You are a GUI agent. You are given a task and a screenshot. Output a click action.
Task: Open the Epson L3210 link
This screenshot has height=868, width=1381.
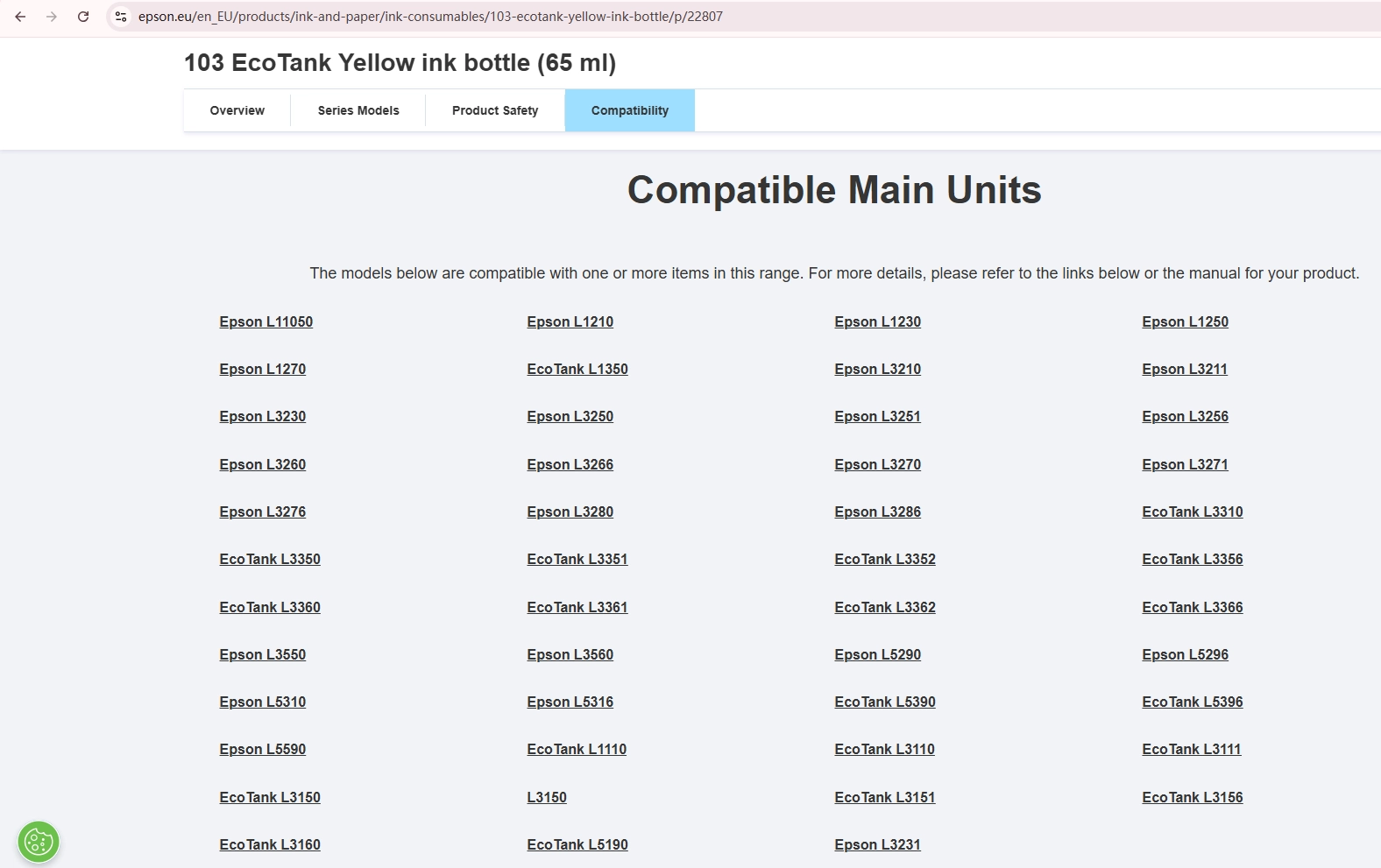pos(877,369)
